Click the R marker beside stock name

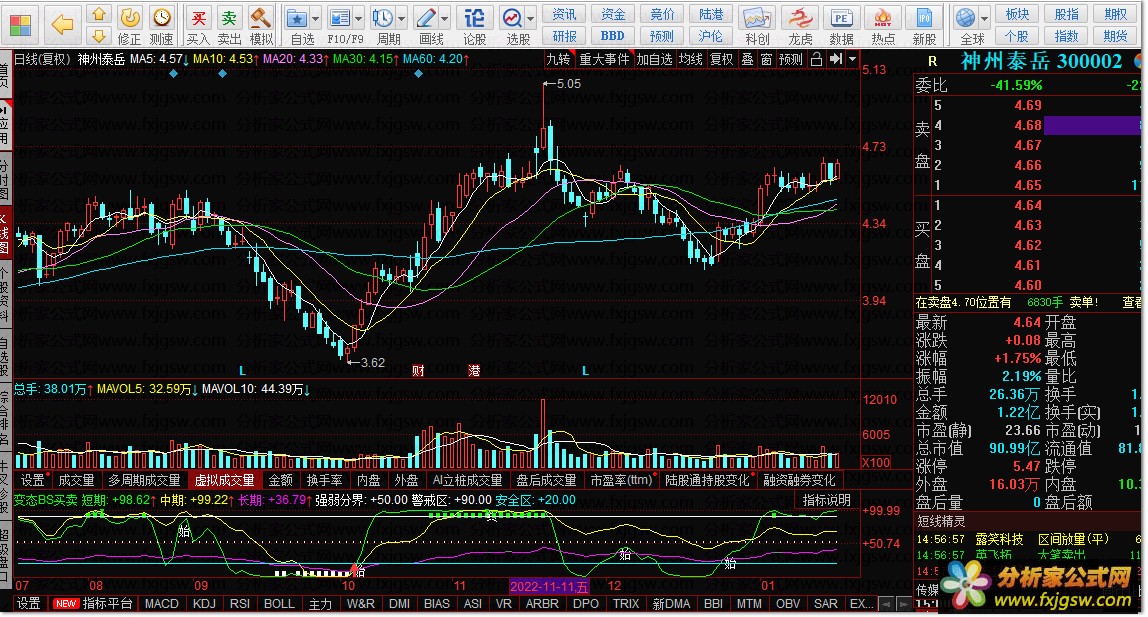[932, 61]
